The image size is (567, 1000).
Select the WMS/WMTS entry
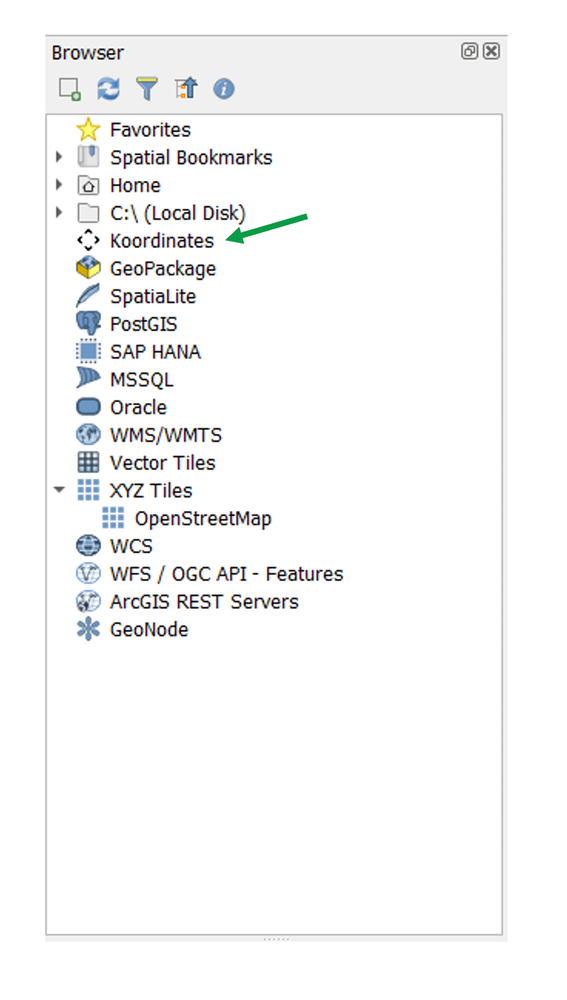click(166, 435)
